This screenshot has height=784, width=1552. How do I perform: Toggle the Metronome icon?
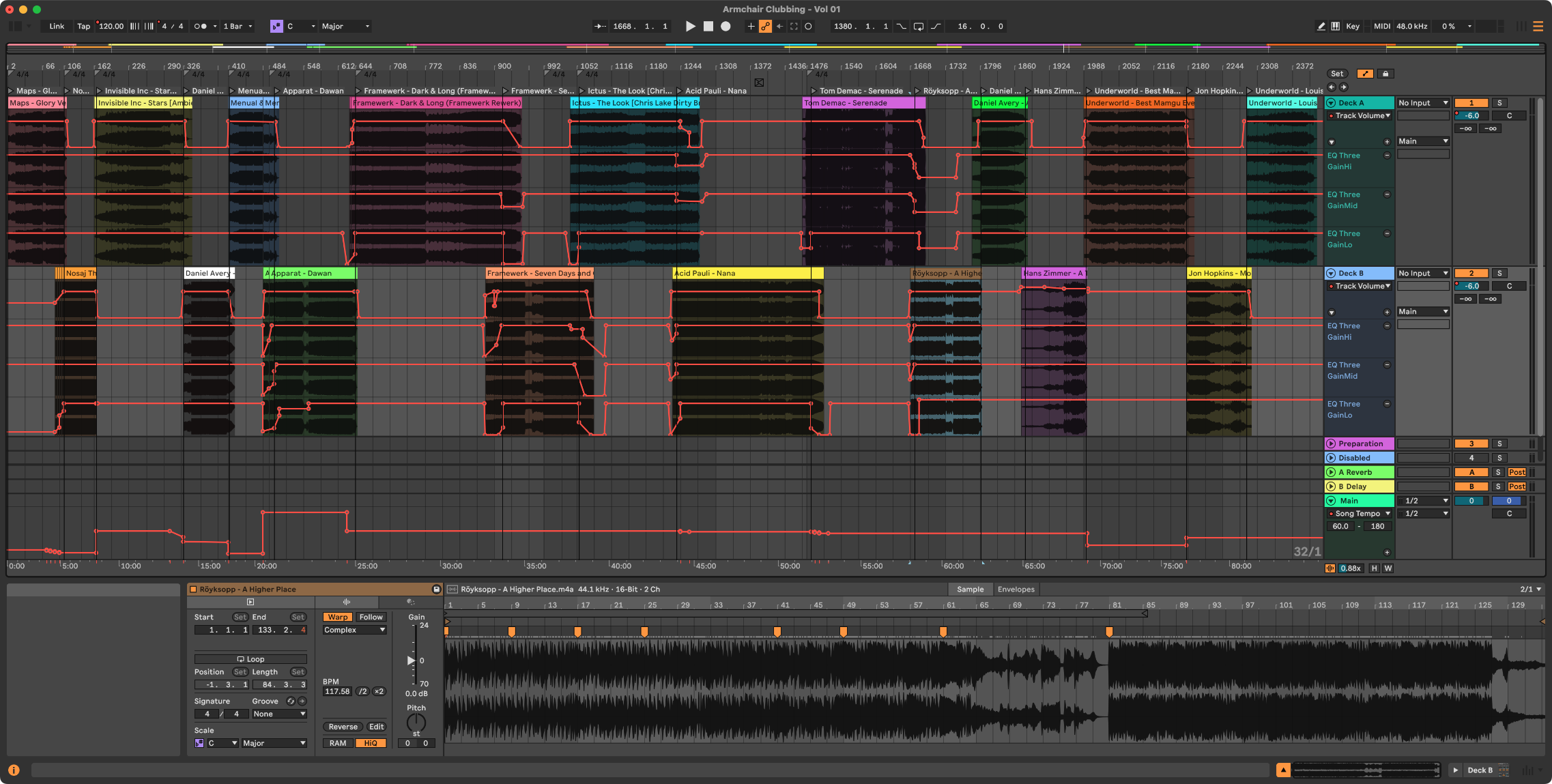tap(200, 26)
